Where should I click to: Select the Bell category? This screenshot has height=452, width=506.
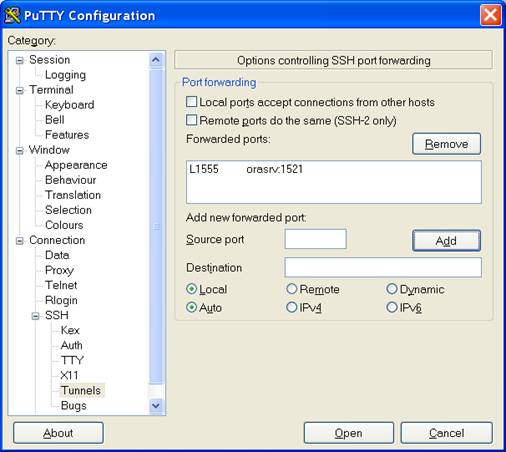(54, 120)
